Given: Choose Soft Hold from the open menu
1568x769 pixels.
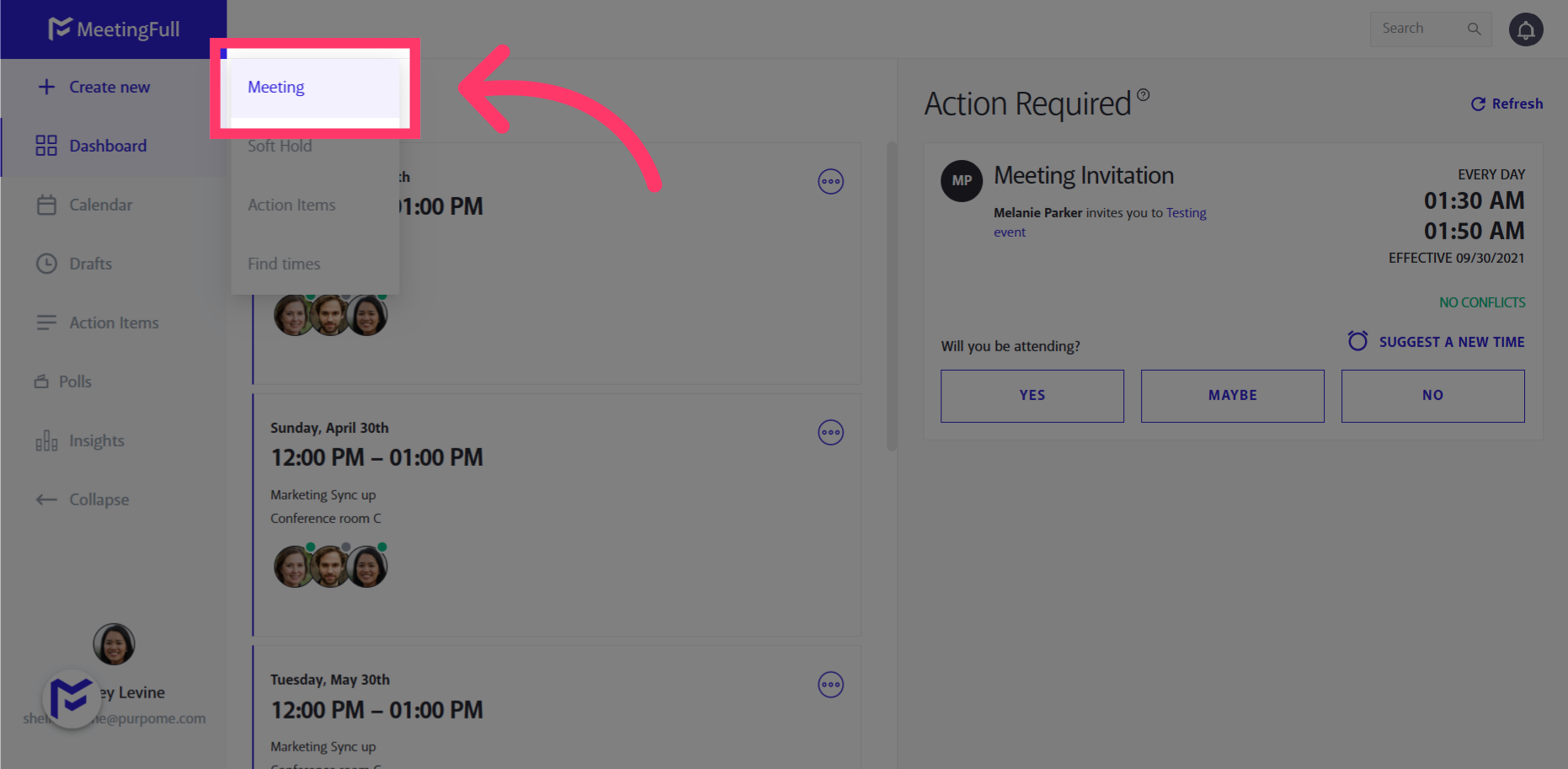Looking at the screenshot, I should [x=280, y=145].
